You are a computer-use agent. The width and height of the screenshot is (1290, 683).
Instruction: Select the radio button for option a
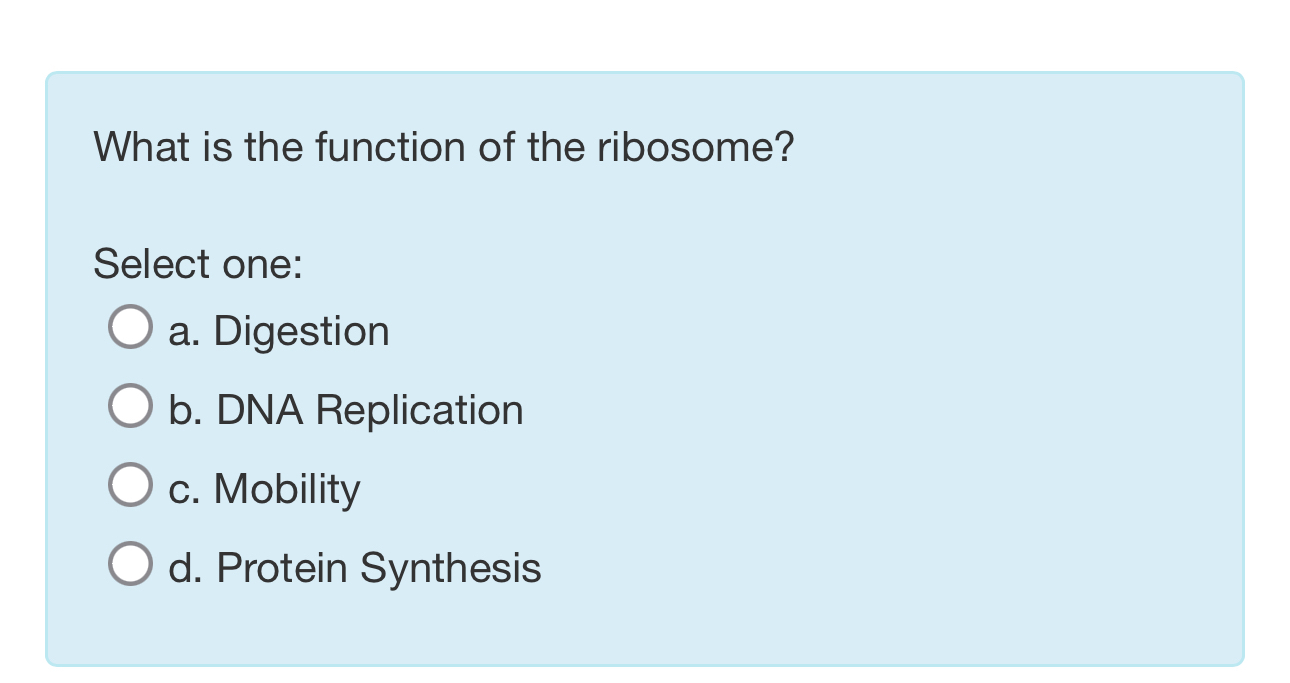(130, 325)
